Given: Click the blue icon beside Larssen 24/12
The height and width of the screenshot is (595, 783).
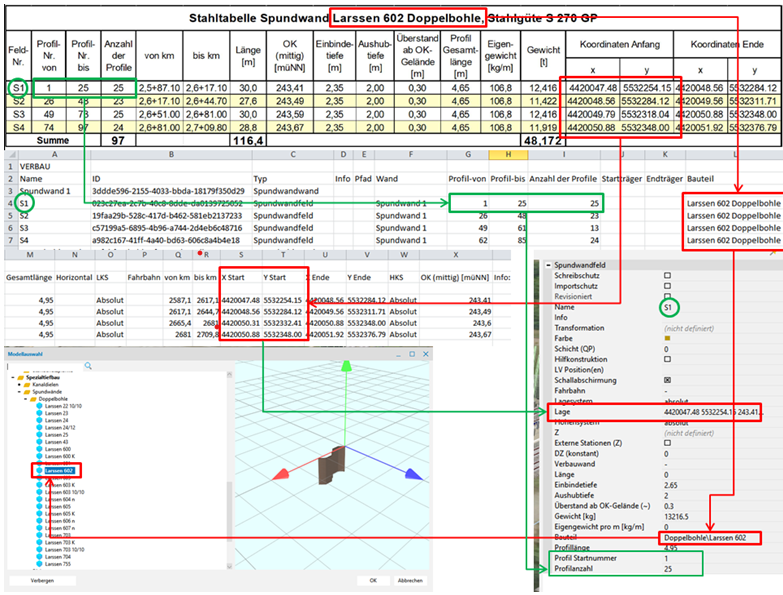Looking at the screenshot, I should [x=39, y=427].
